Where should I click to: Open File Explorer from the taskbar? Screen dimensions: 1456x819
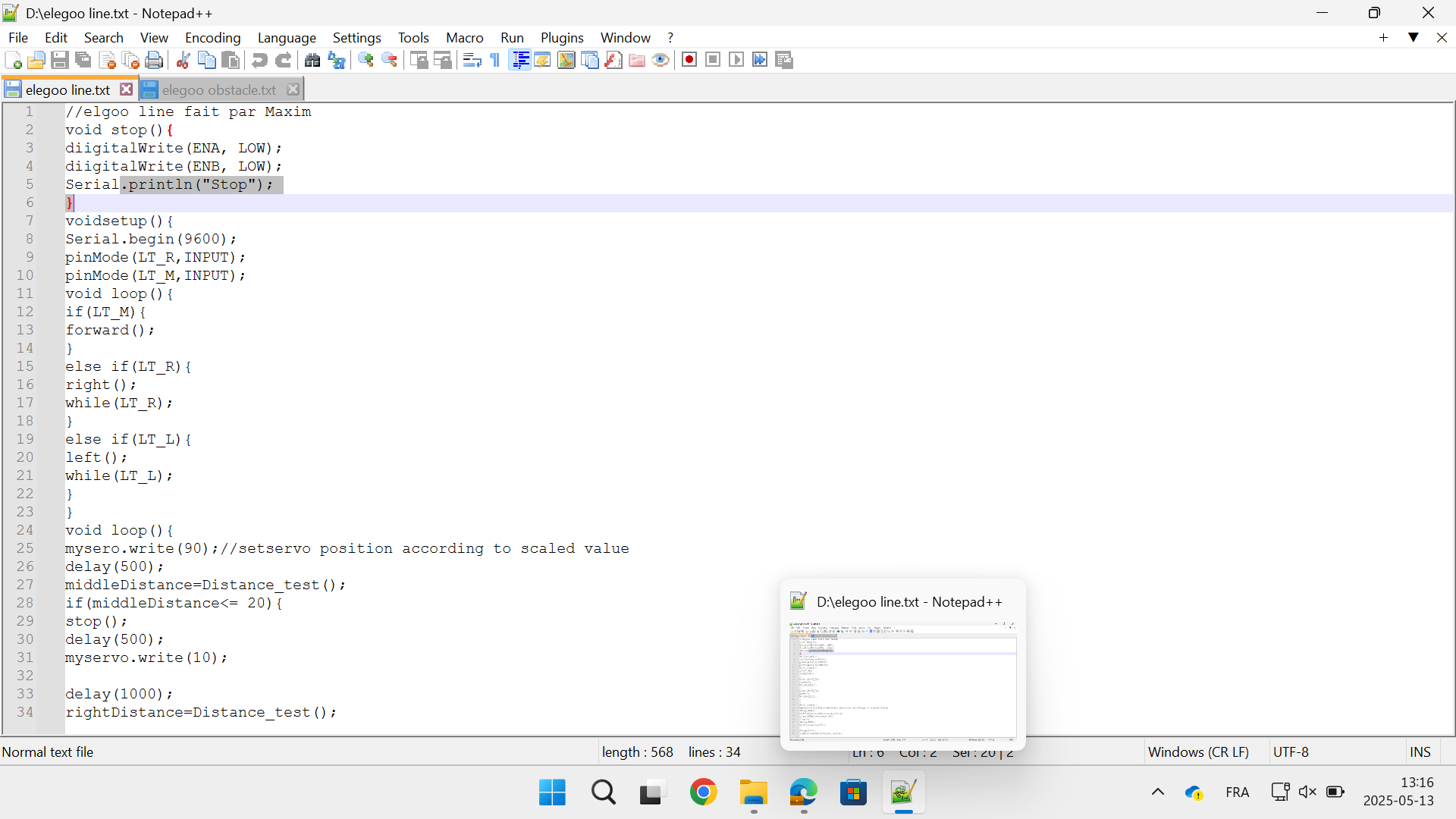point(754,792)
